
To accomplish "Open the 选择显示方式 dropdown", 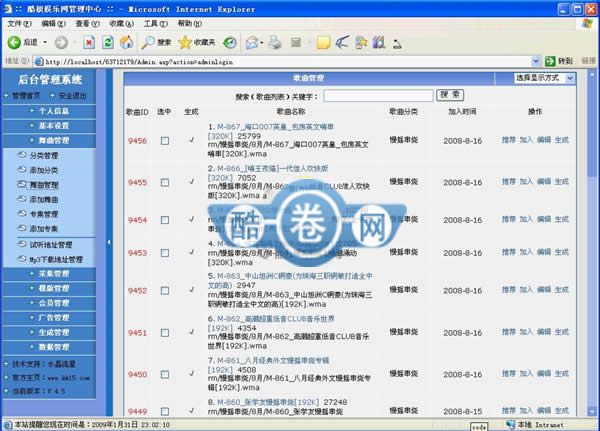I will [x=544, y=78].
